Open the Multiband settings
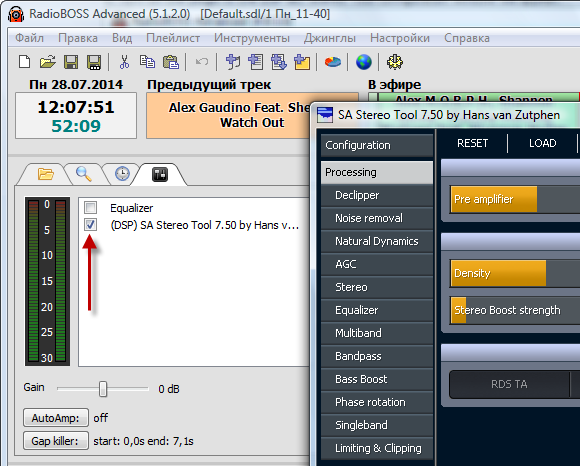Image resolution: width=580 pixels, height=466 pixels. (377, 333)
